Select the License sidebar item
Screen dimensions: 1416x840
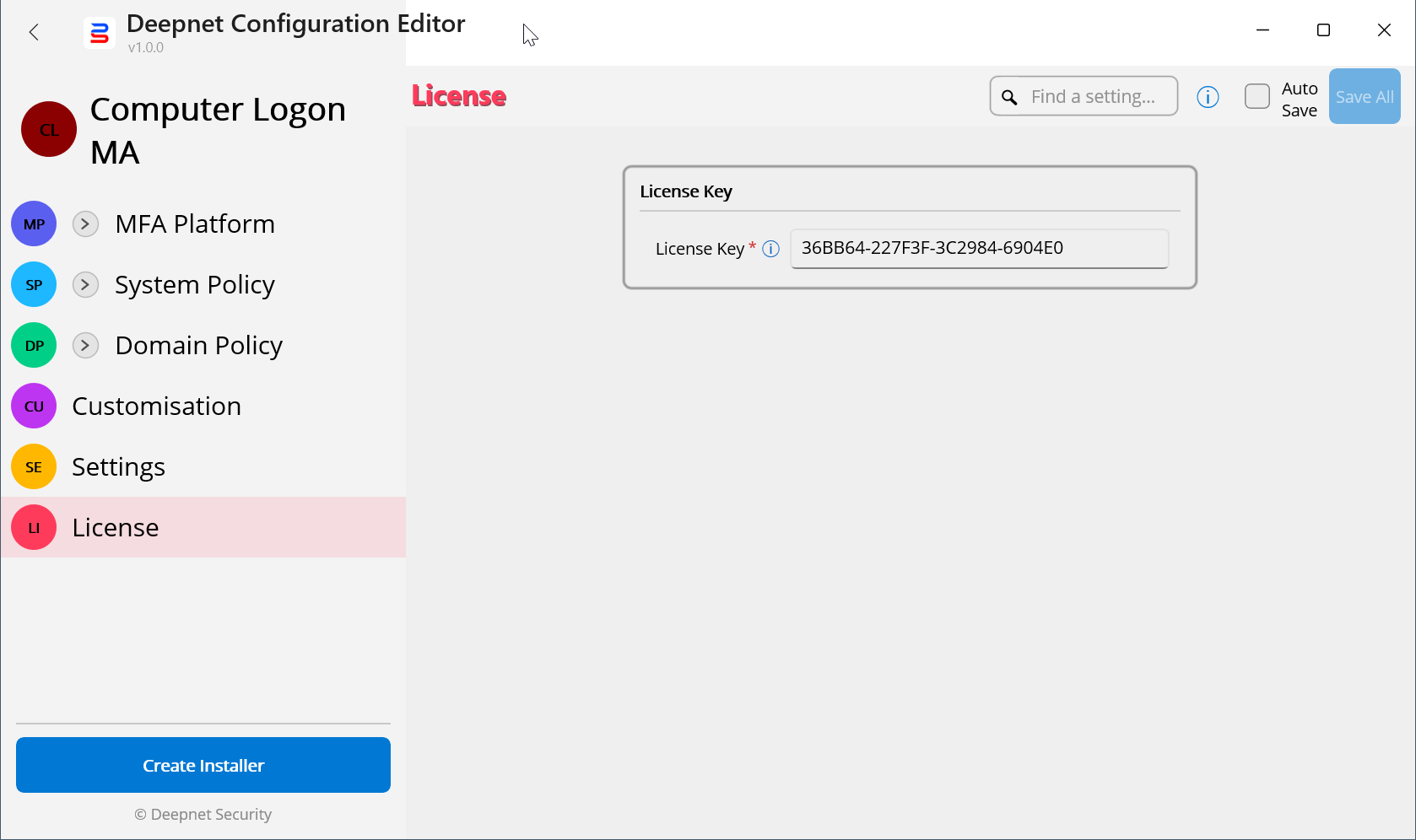(116, 527)
